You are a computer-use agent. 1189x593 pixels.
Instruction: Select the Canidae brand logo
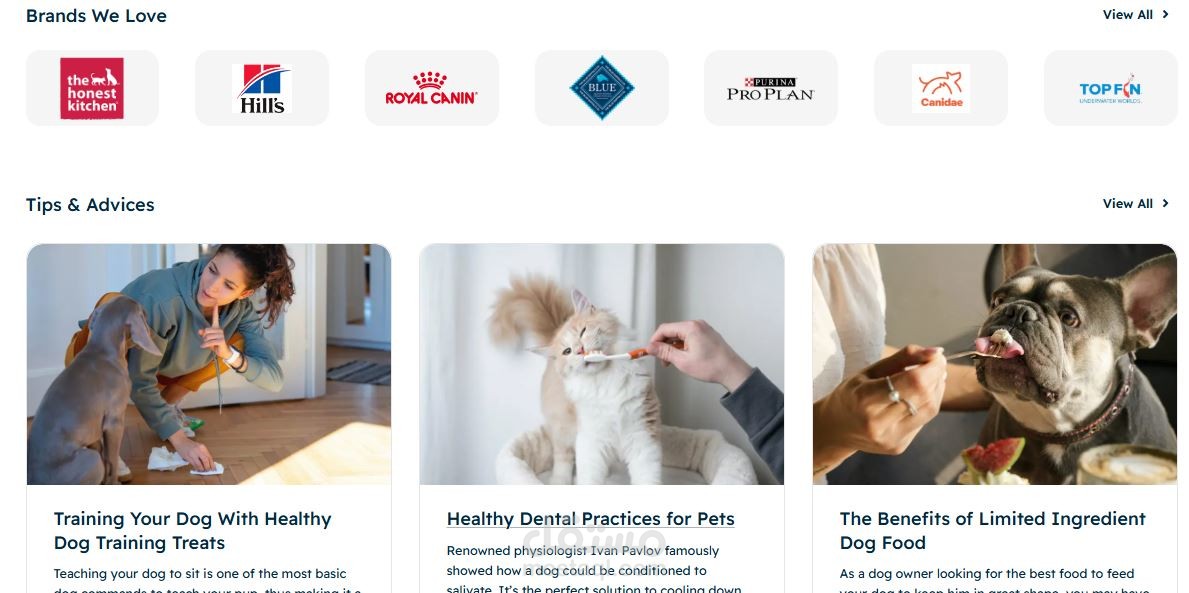coord(940,89)
